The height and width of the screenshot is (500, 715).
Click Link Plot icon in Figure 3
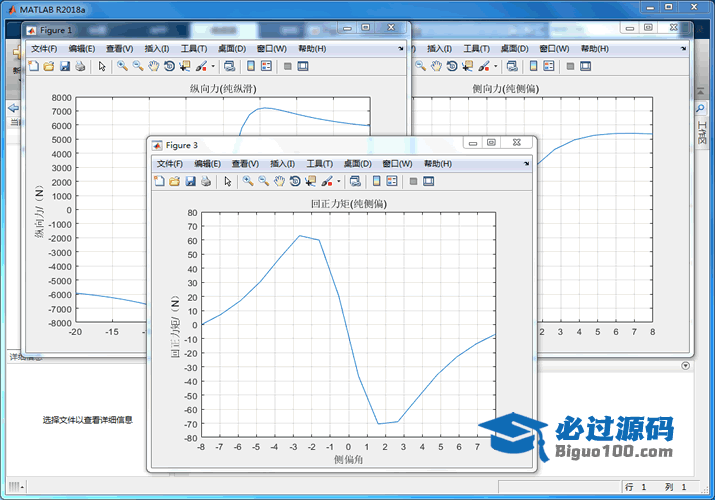pos(355,181)
